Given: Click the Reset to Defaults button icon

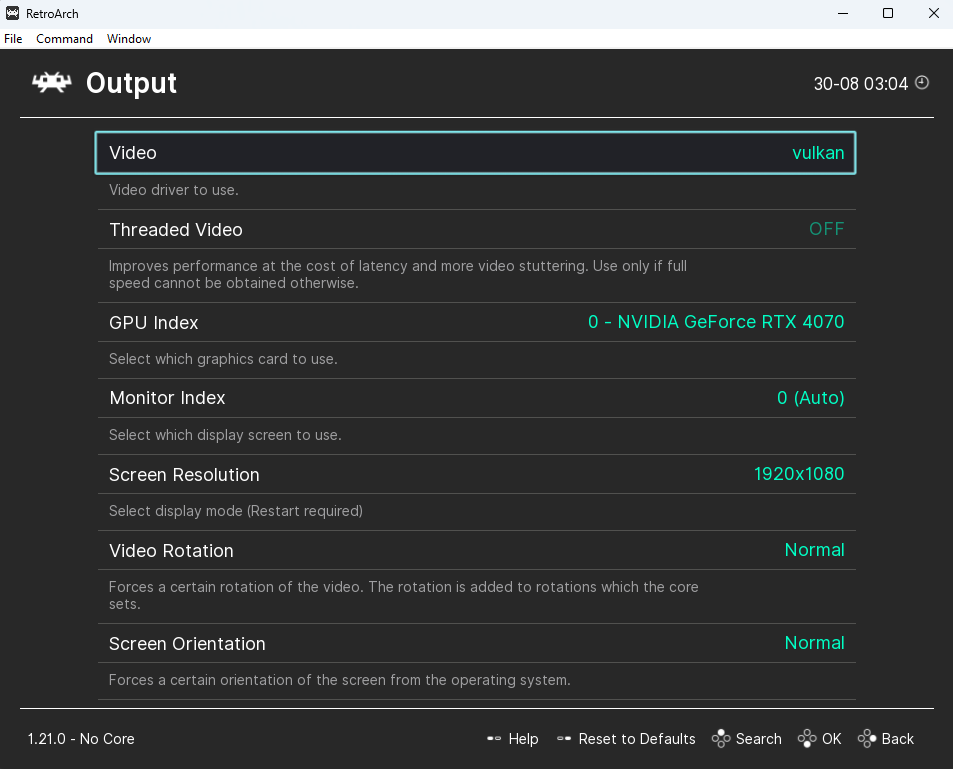Looking at the screenshot, I should 564,739.
